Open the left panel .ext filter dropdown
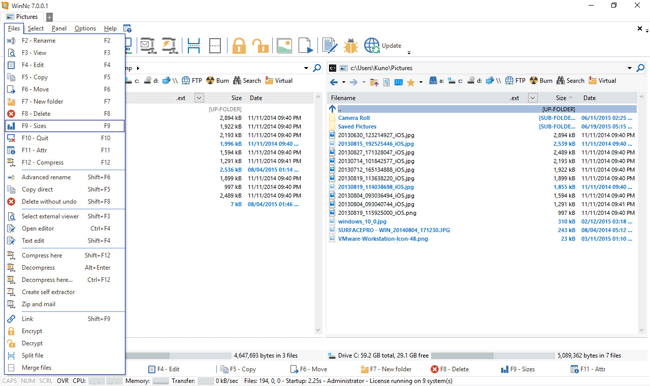The height and width of the screenshot is (386, 650). pos(199,98)
